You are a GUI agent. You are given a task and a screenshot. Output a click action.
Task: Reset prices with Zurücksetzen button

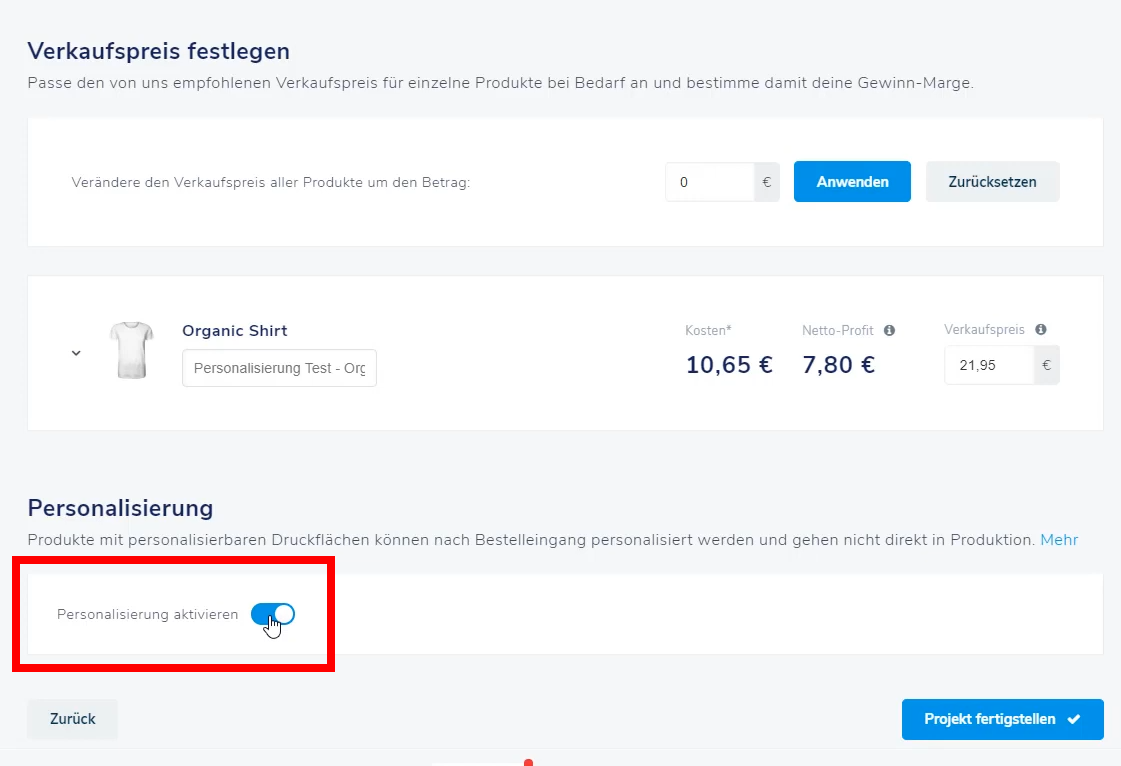[992, 182]
